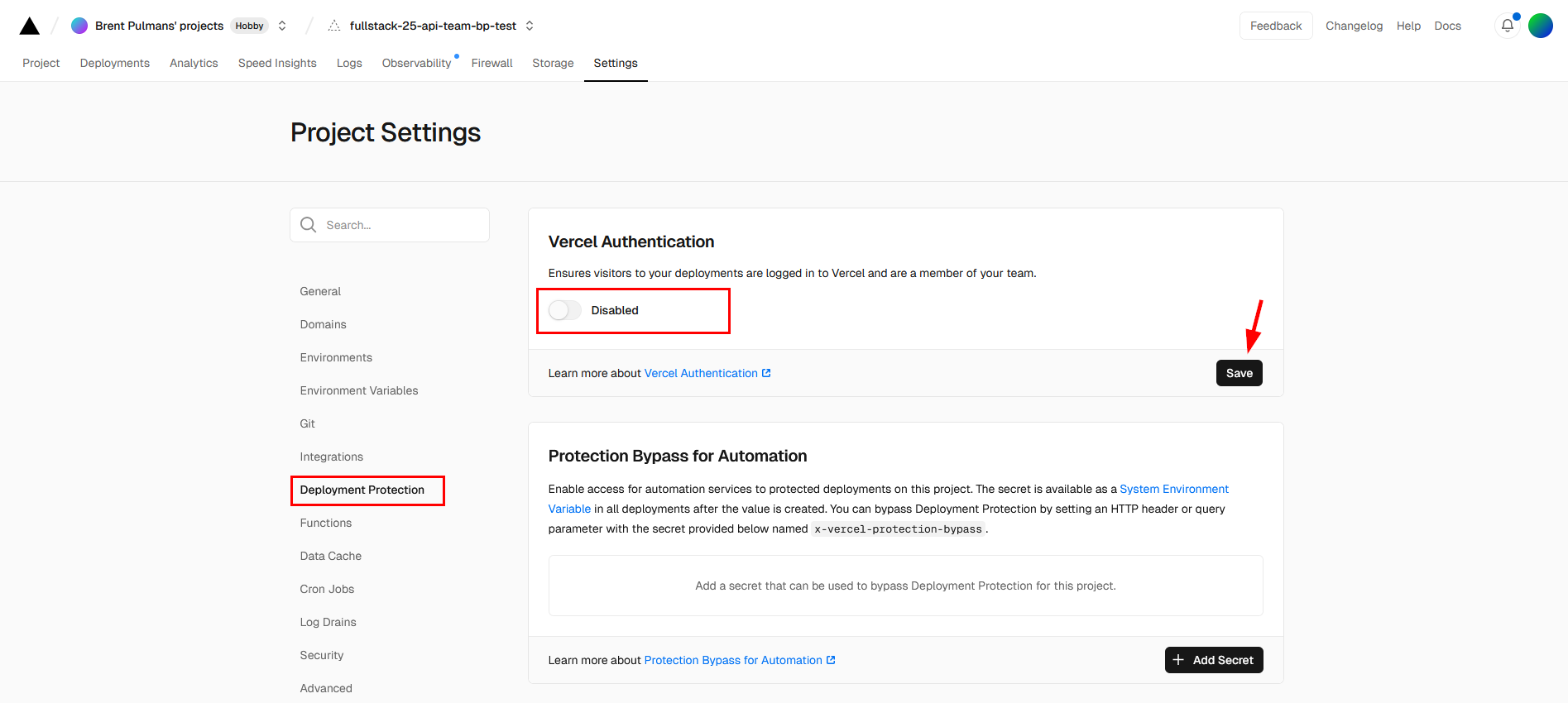
Task: Select Deployment Protection in sidebar
Action: click(362, 490)
